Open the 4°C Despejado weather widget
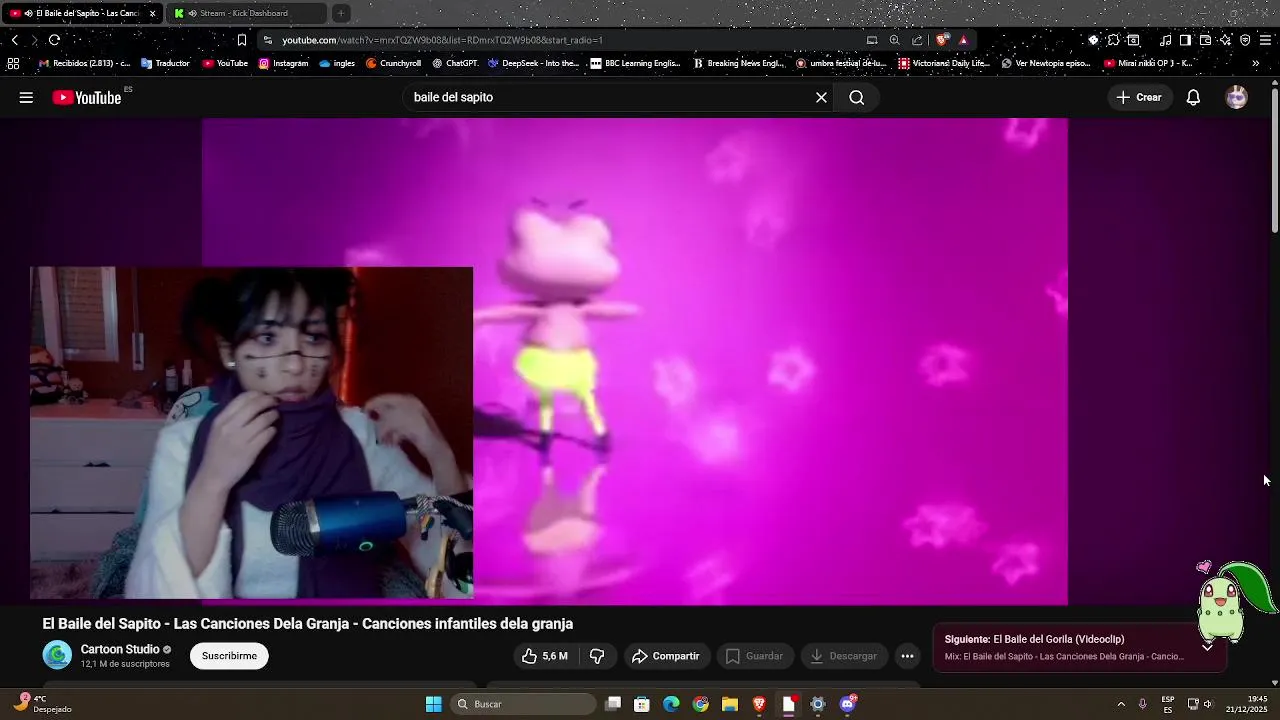This screenshot has height=720, width=1280. 43,704
